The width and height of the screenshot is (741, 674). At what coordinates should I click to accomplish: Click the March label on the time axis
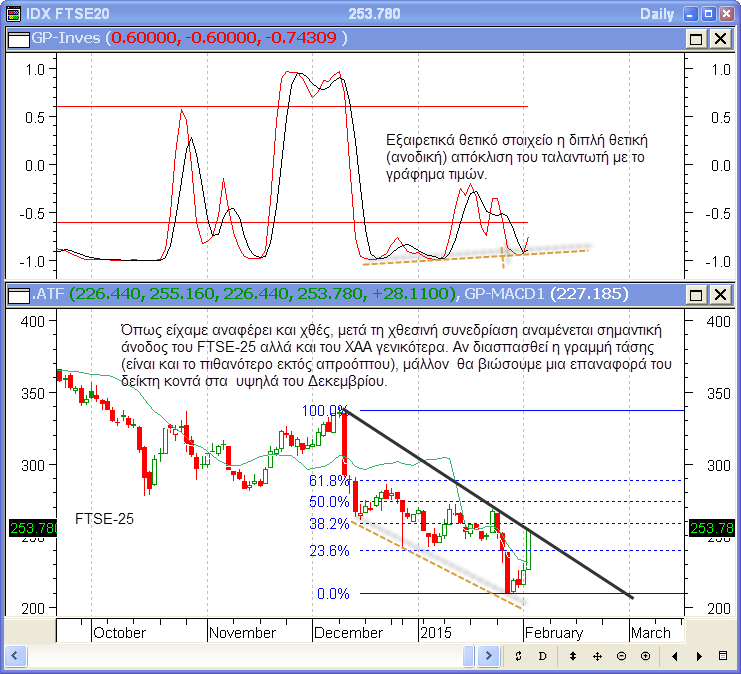(651, 632)
